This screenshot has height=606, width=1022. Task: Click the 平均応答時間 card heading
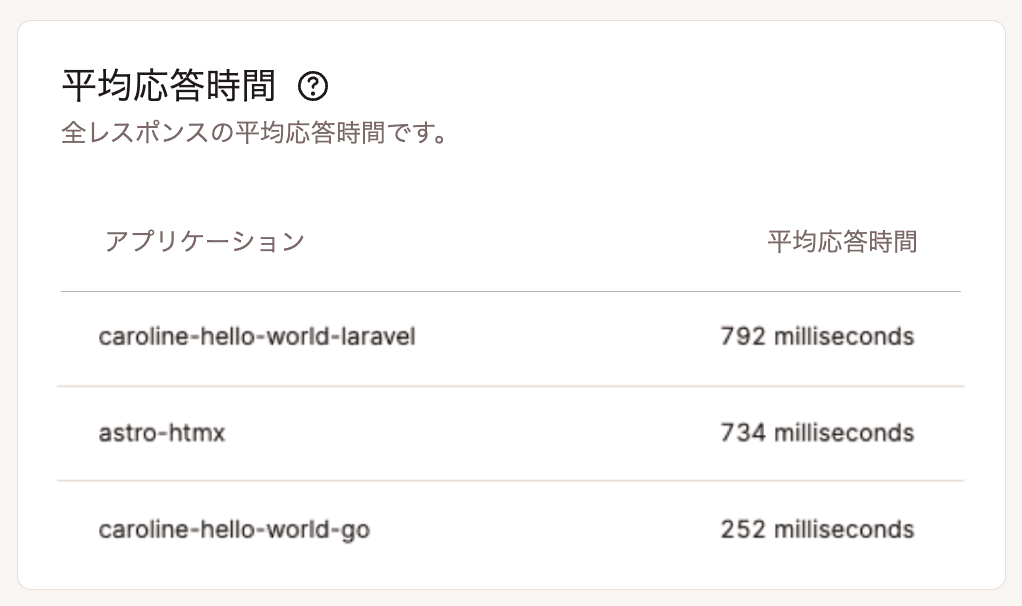coord(169,86)
